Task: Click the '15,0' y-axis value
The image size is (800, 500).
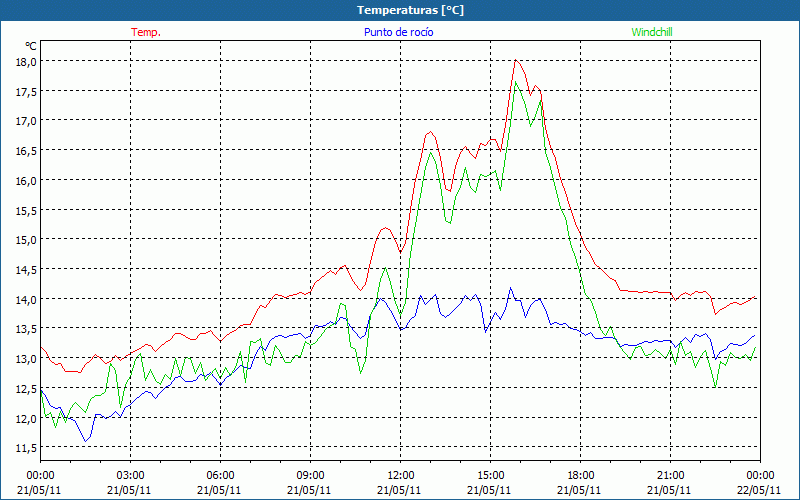Action: (x=27, y=240)
